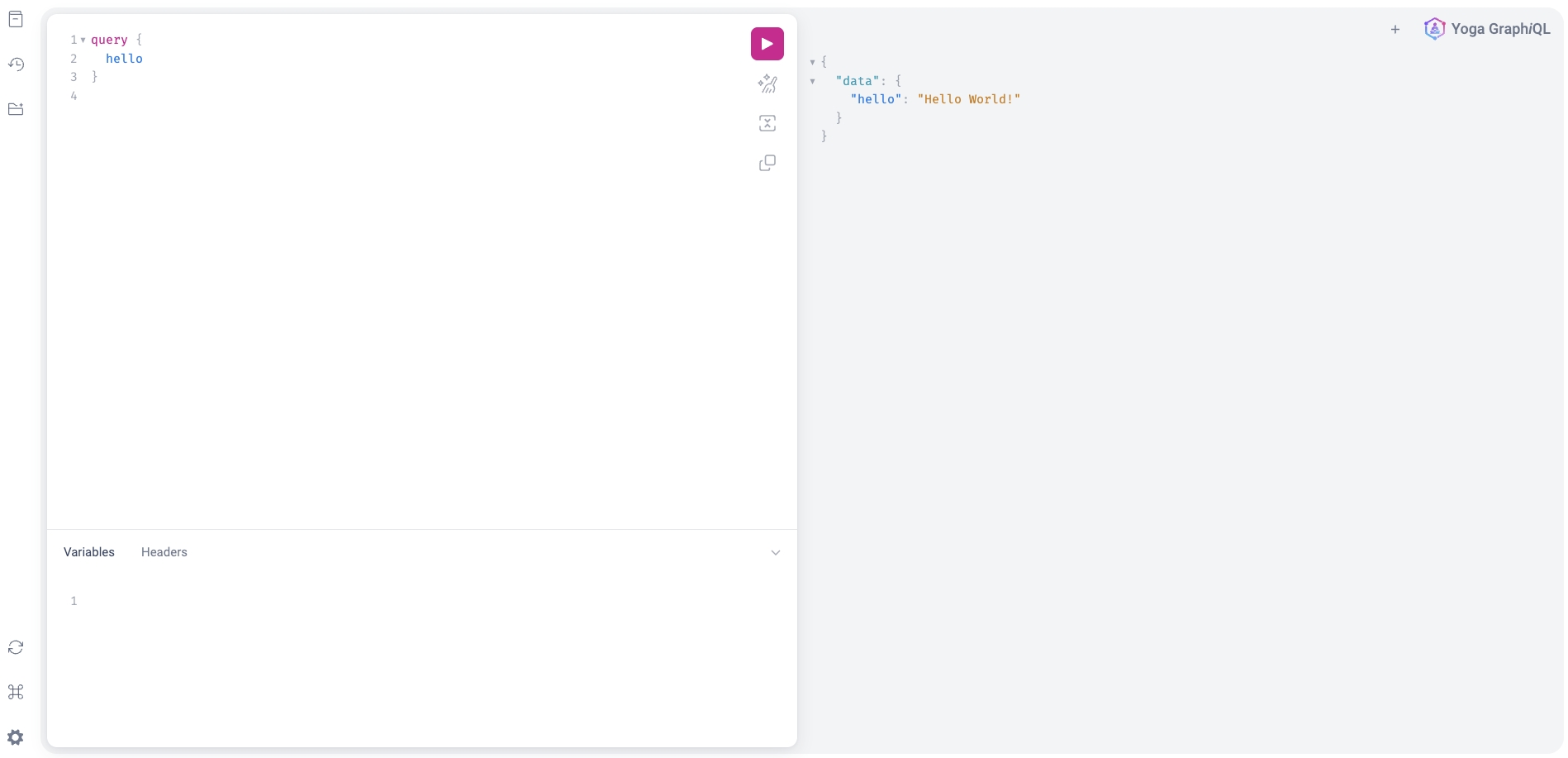Click the "Hello World!" response value

[x=969, y=99]
